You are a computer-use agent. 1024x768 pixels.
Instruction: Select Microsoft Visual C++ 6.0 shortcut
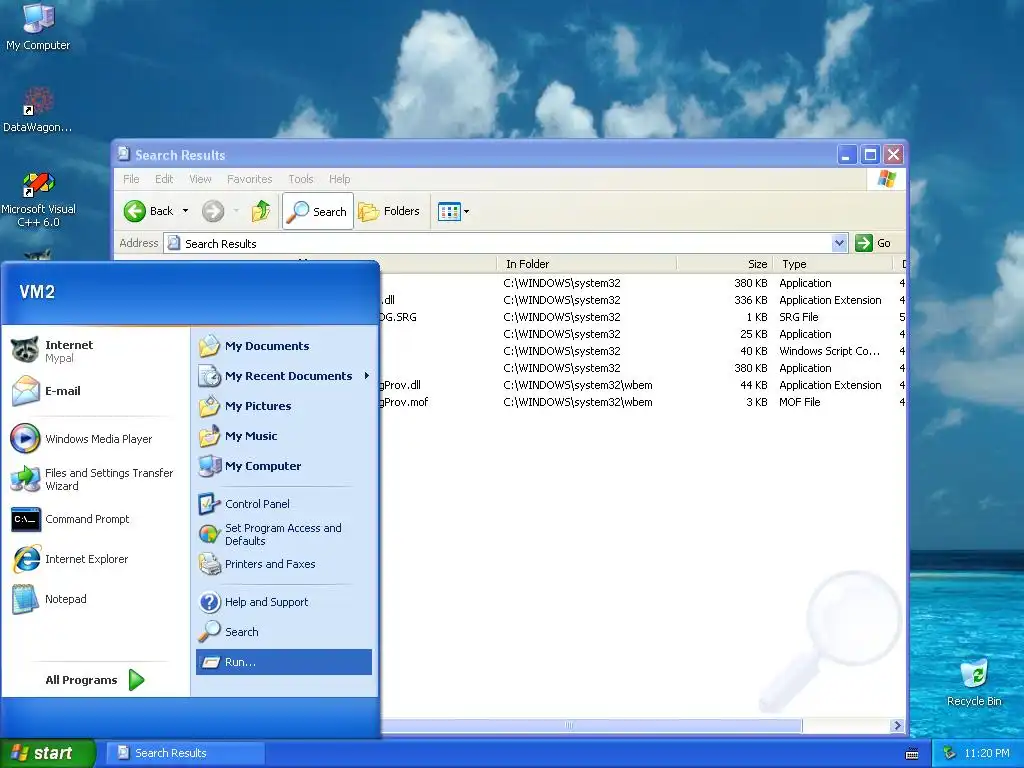click(x=39, y=199)
